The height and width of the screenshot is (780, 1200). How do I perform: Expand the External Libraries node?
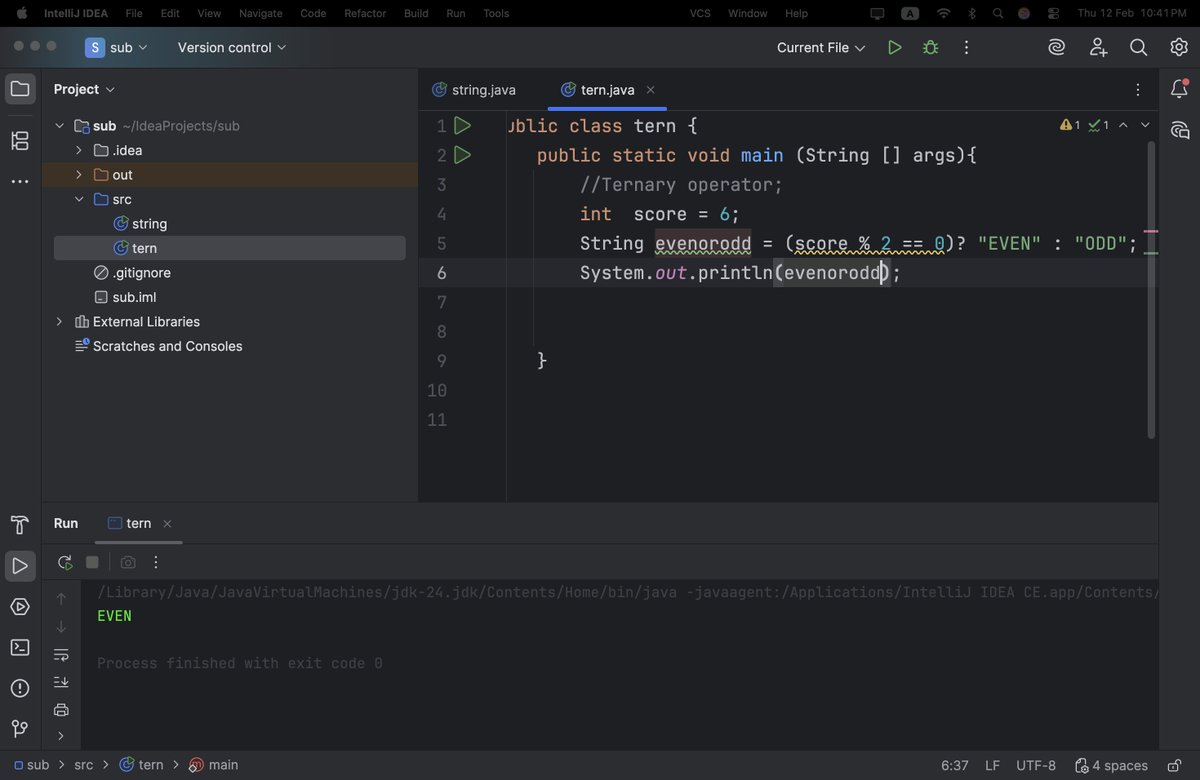click(x=59, y=321)
